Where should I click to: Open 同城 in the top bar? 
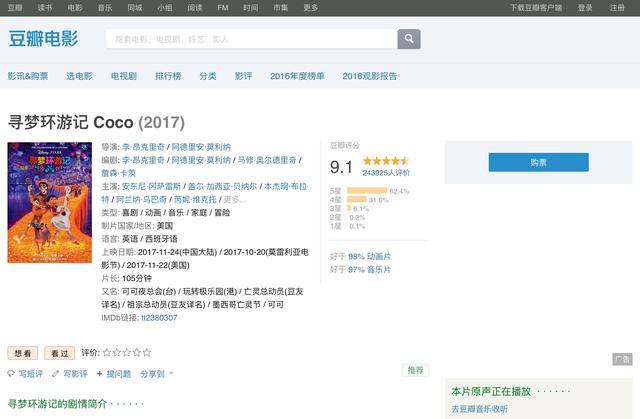pyautogui.click(x=135, y=7)
